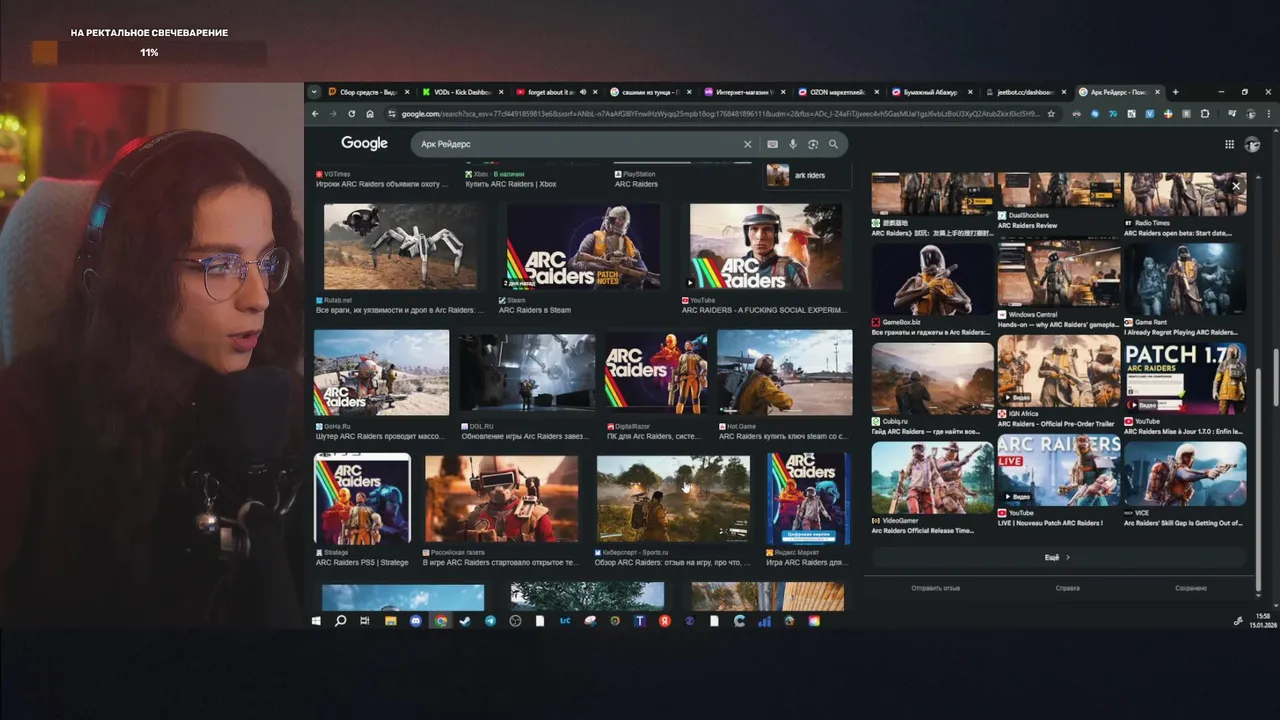The height and width of the screenshot is (720, 1280).
Task: Open the DGL.RU 'Обновление игры' image
Action: click(527, 372)
